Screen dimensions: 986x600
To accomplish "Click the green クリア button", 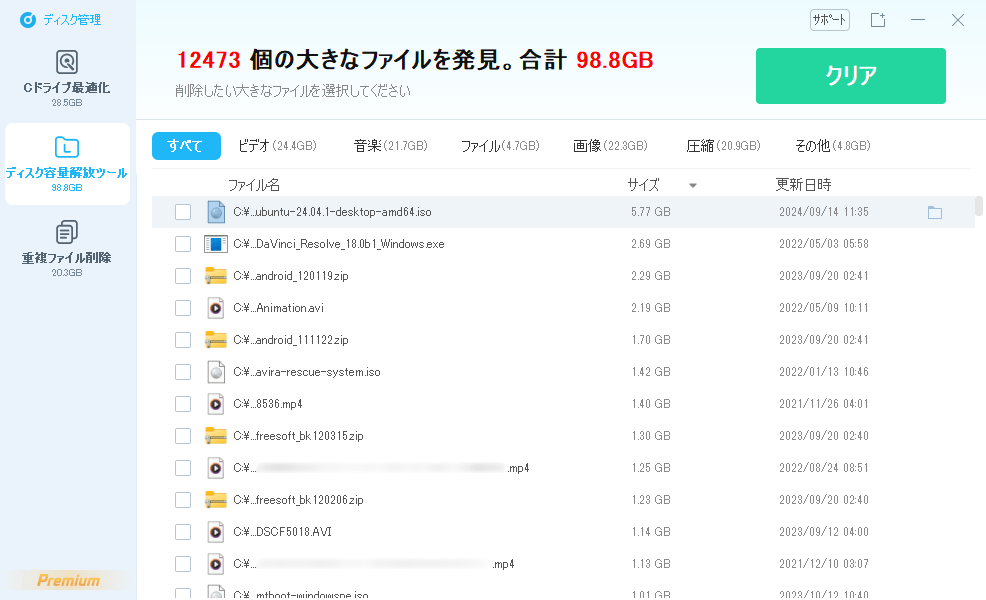I will click(851, 76).
